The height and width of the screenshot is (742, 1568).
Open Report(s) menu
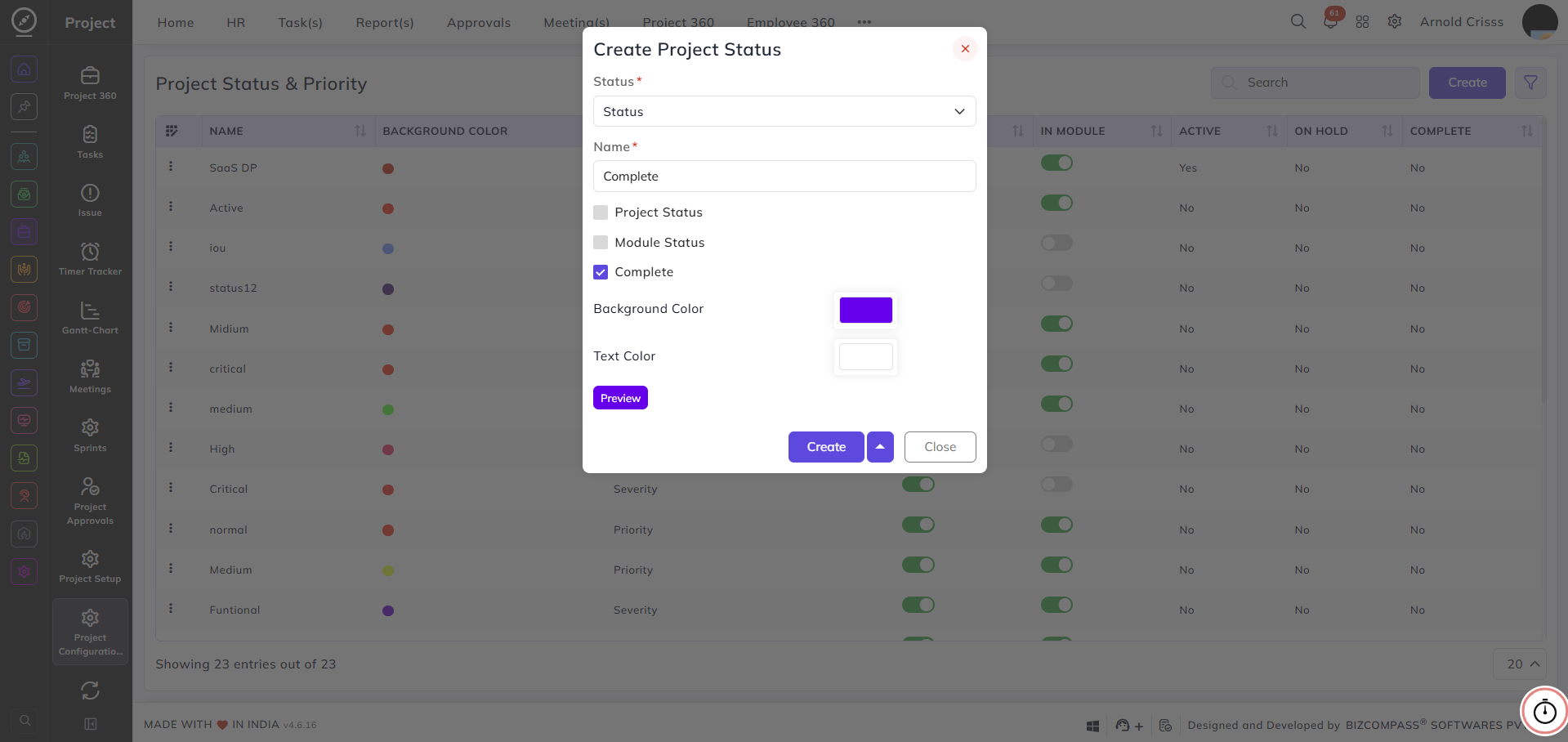click(385, 23)
